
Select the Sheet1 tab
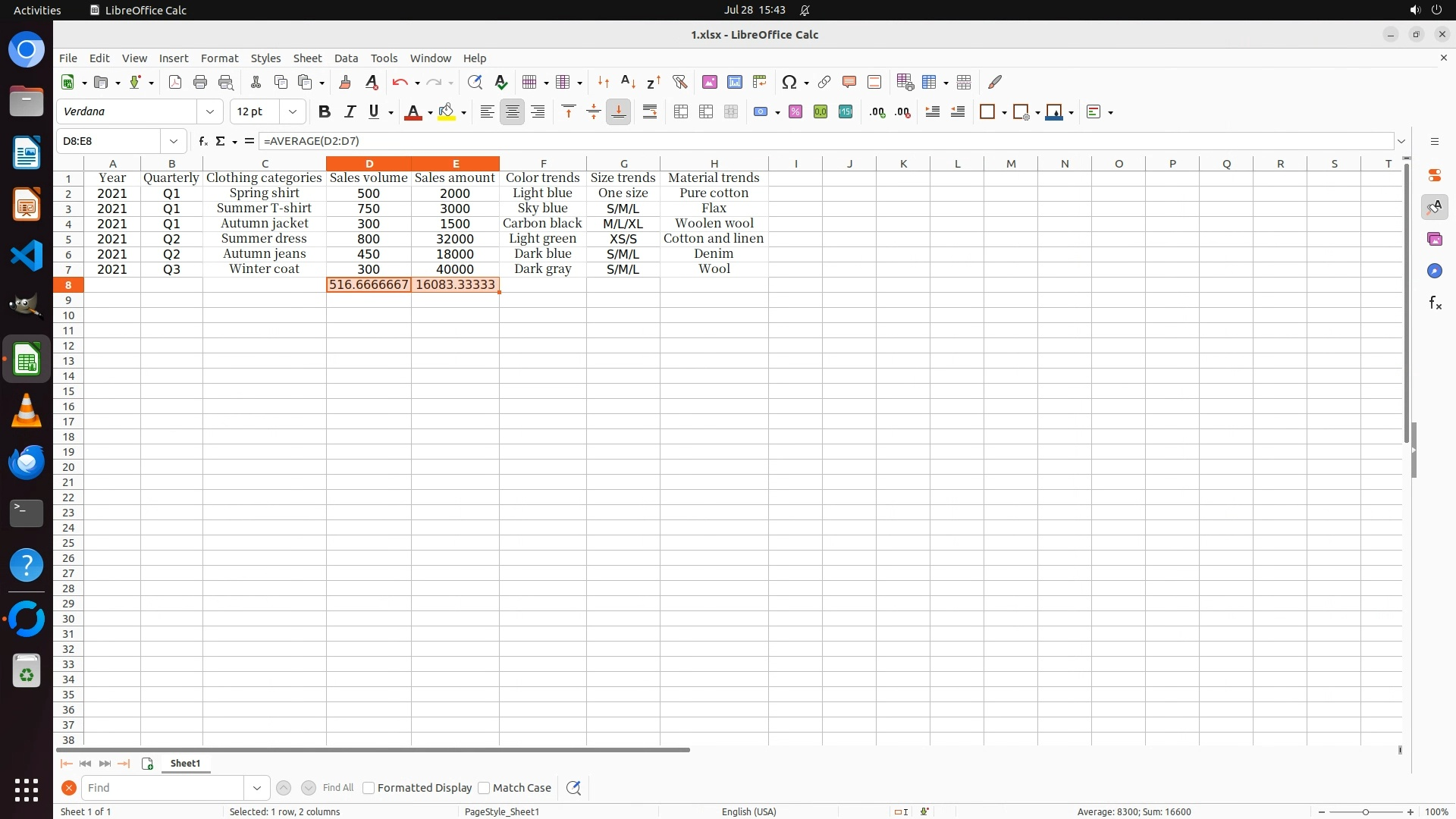click(x=186, y=764)
